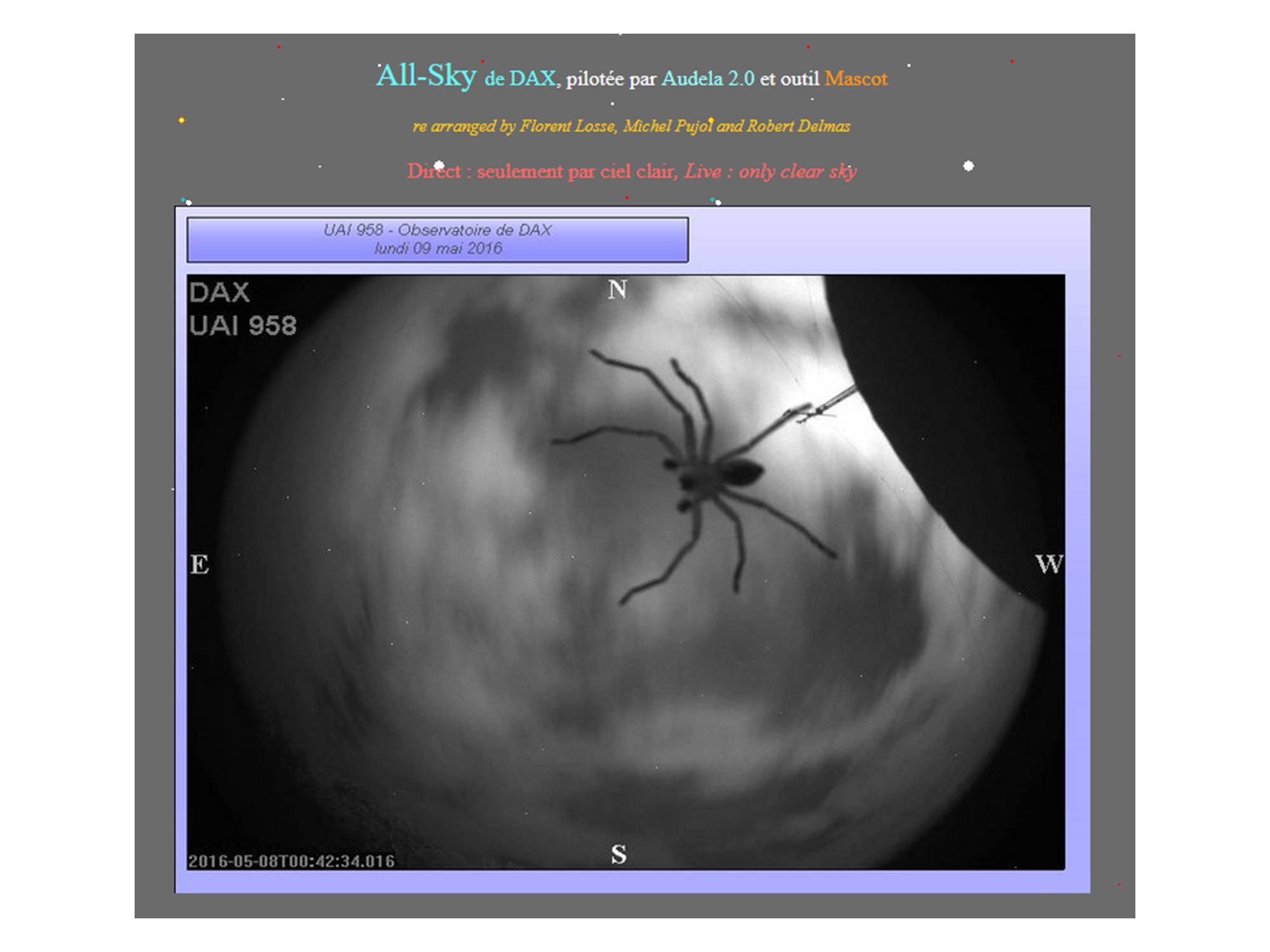Click the red 'Live : only clear sky' text
This screenshot has width=1270, height=952.
point(770,171)
